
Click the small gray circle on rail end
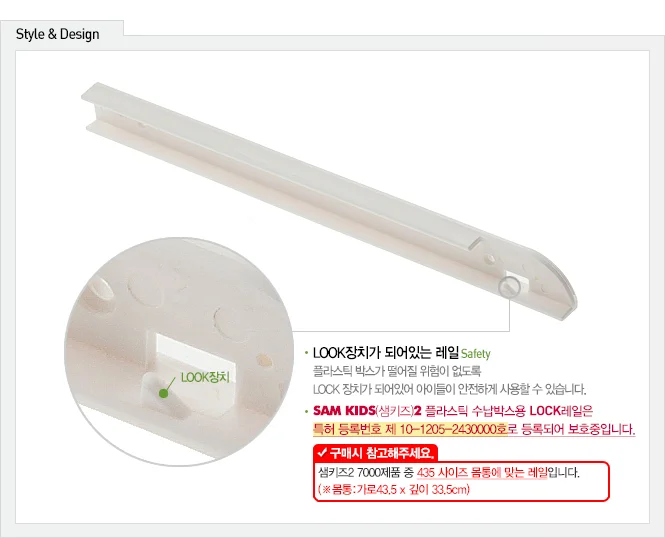coord(509,288)
